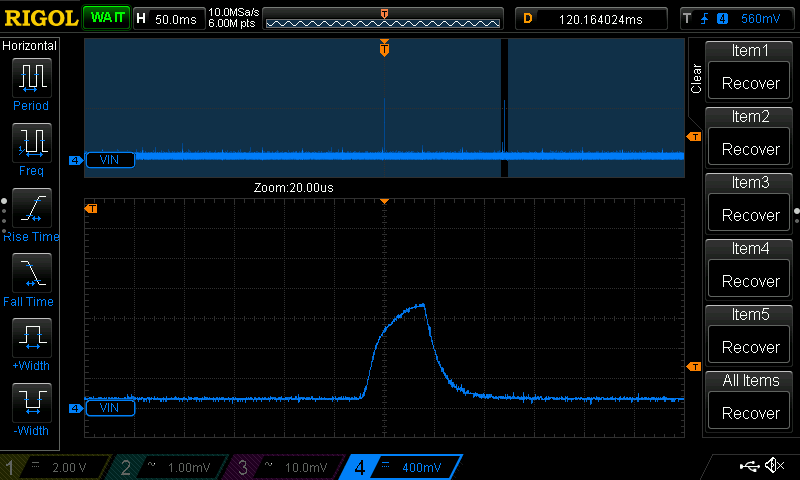Click the 10.0MSa/s sample rate readout

pos(234,12)
